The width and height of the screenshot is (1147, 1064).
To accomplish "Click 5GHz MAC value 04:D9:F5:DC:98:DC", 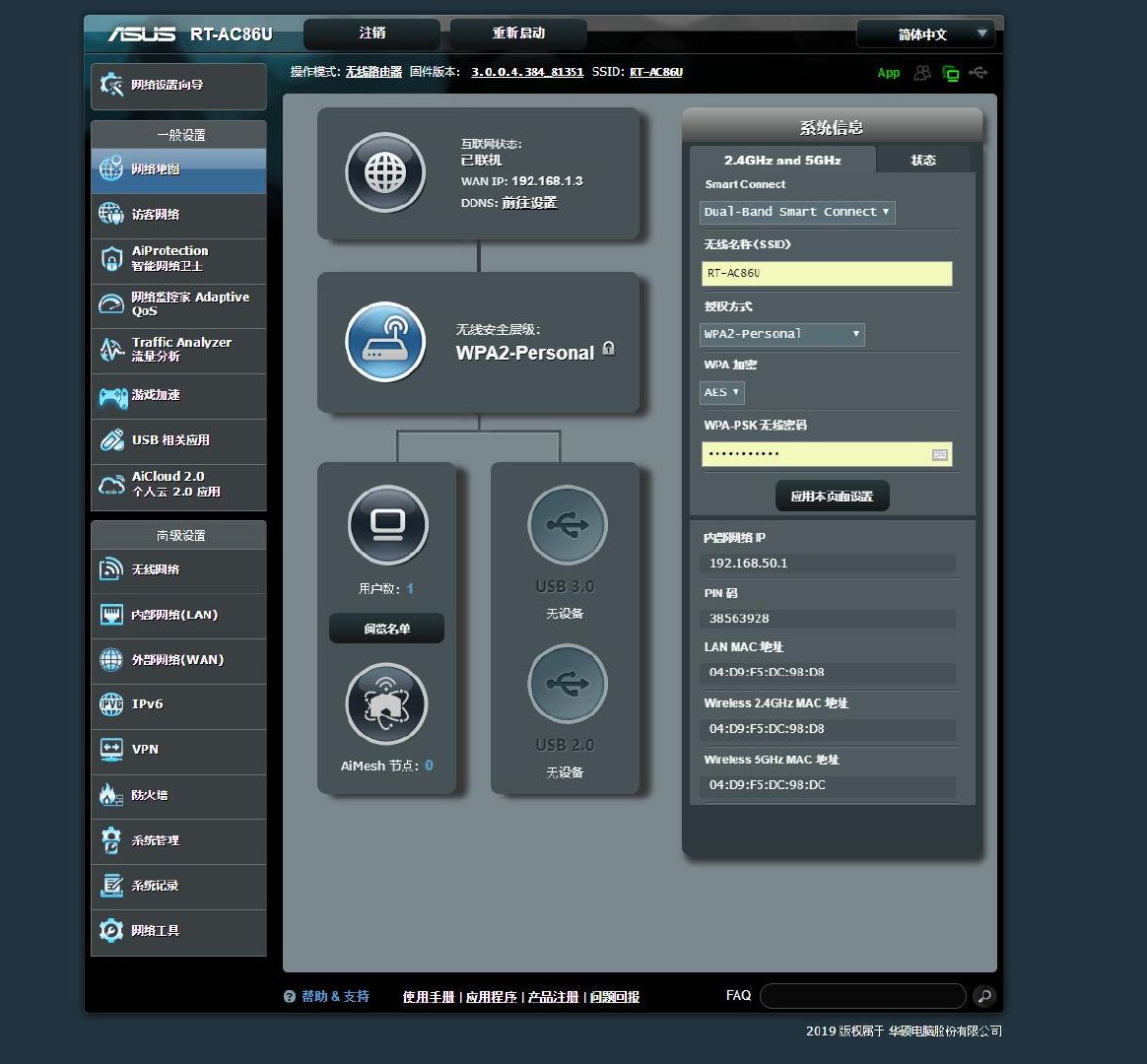I will click(768, 784).
